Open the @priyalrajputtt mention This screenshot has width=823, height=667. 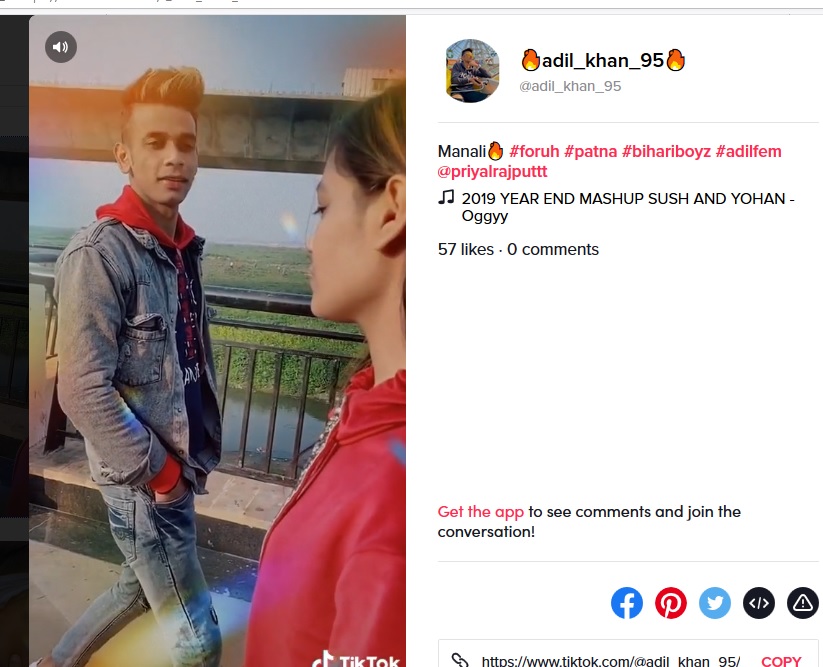pos(492,172)
